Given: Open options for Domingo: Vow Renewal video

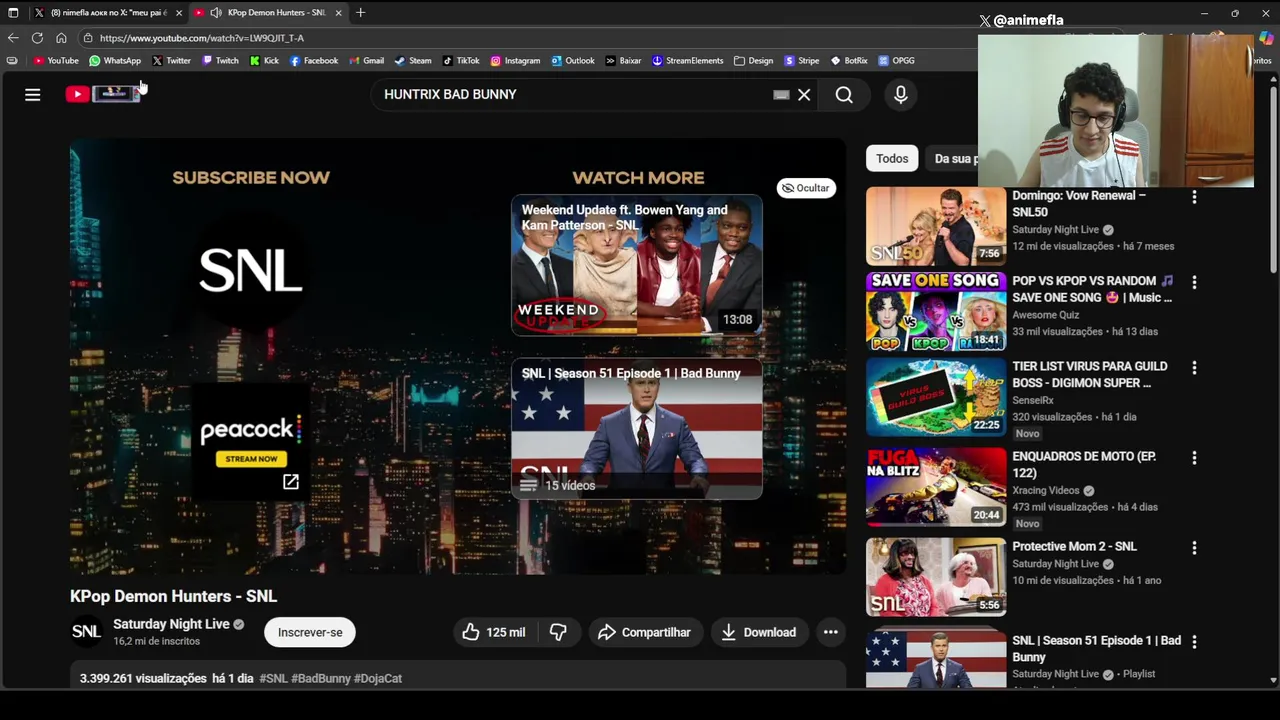Looking at the screenshot, I should click(x=1194, y=198).
